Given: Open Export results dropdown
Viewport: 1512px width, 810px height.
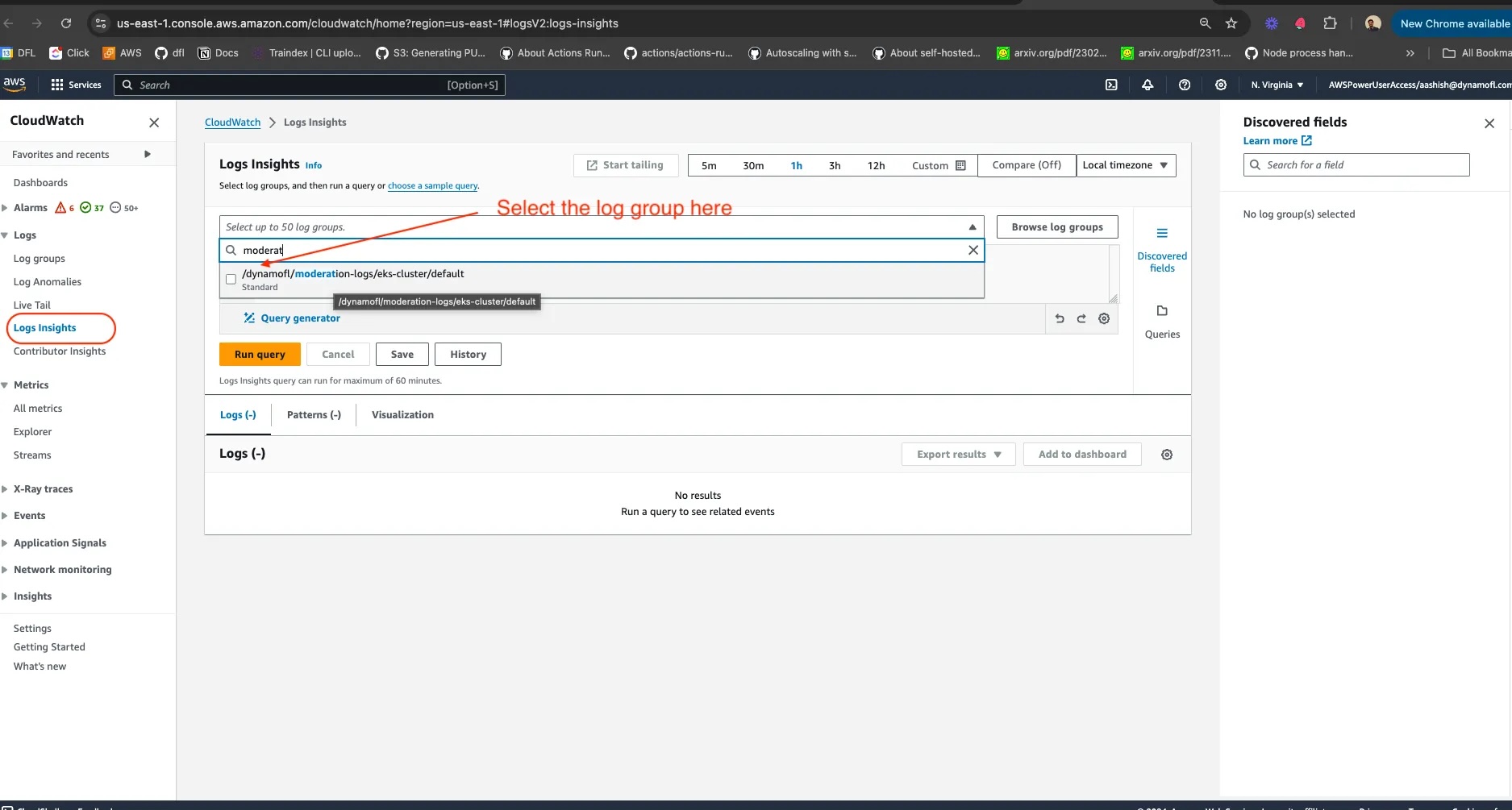Looking at the screenshot, I should [x=959, y=455].
